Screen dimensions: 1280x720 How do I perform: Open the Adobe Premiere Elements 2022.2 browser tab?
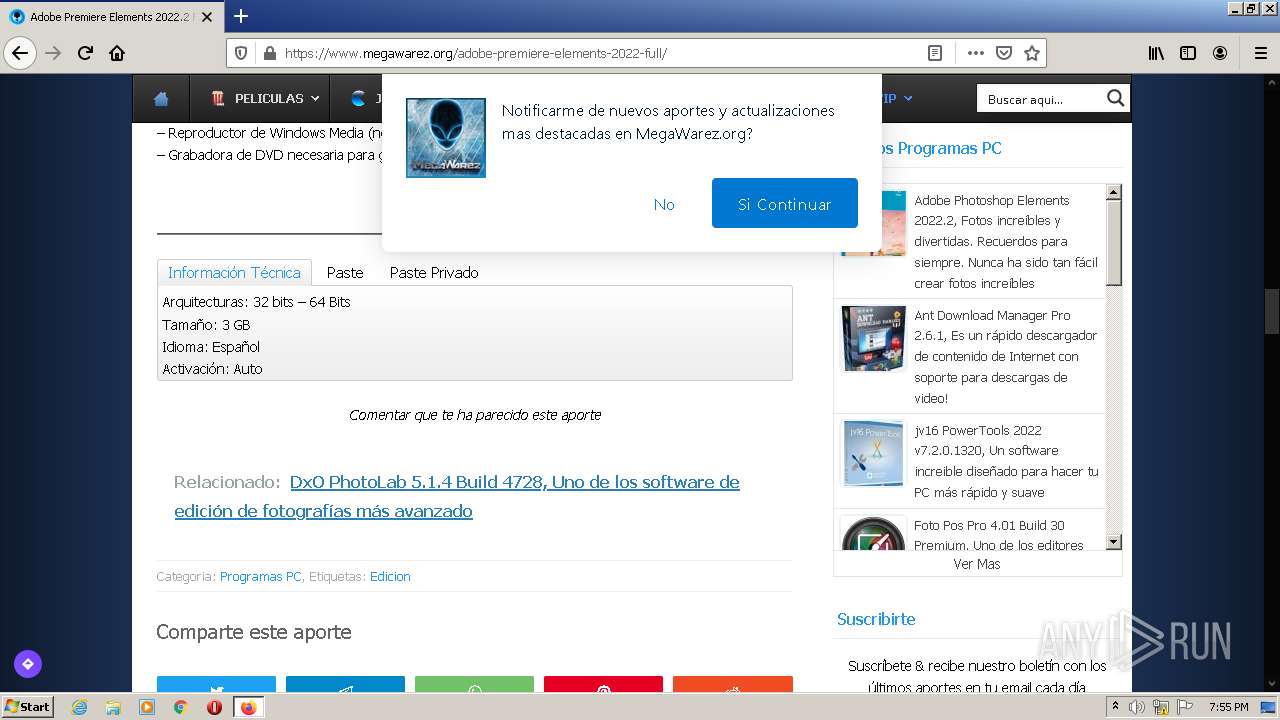pos(111,17)
